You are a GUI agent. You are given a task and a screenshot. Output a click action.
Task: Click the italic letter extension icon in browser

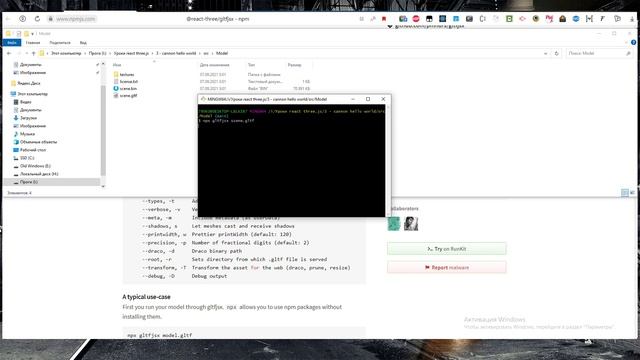(602, 19)
